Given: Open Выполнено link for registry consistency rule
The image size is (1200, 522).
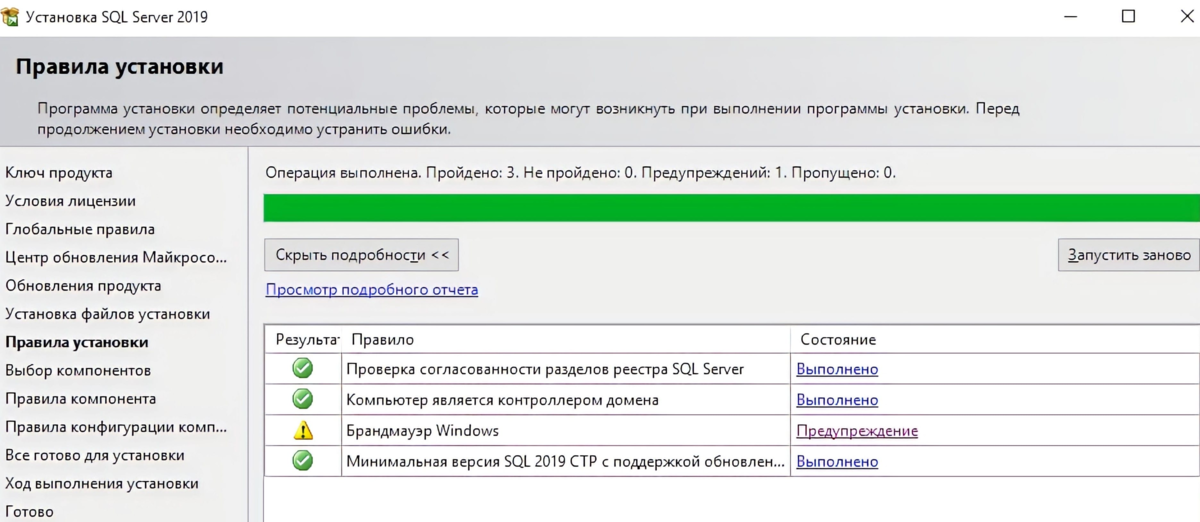Looking at the screenshot, I should (837, 369).
